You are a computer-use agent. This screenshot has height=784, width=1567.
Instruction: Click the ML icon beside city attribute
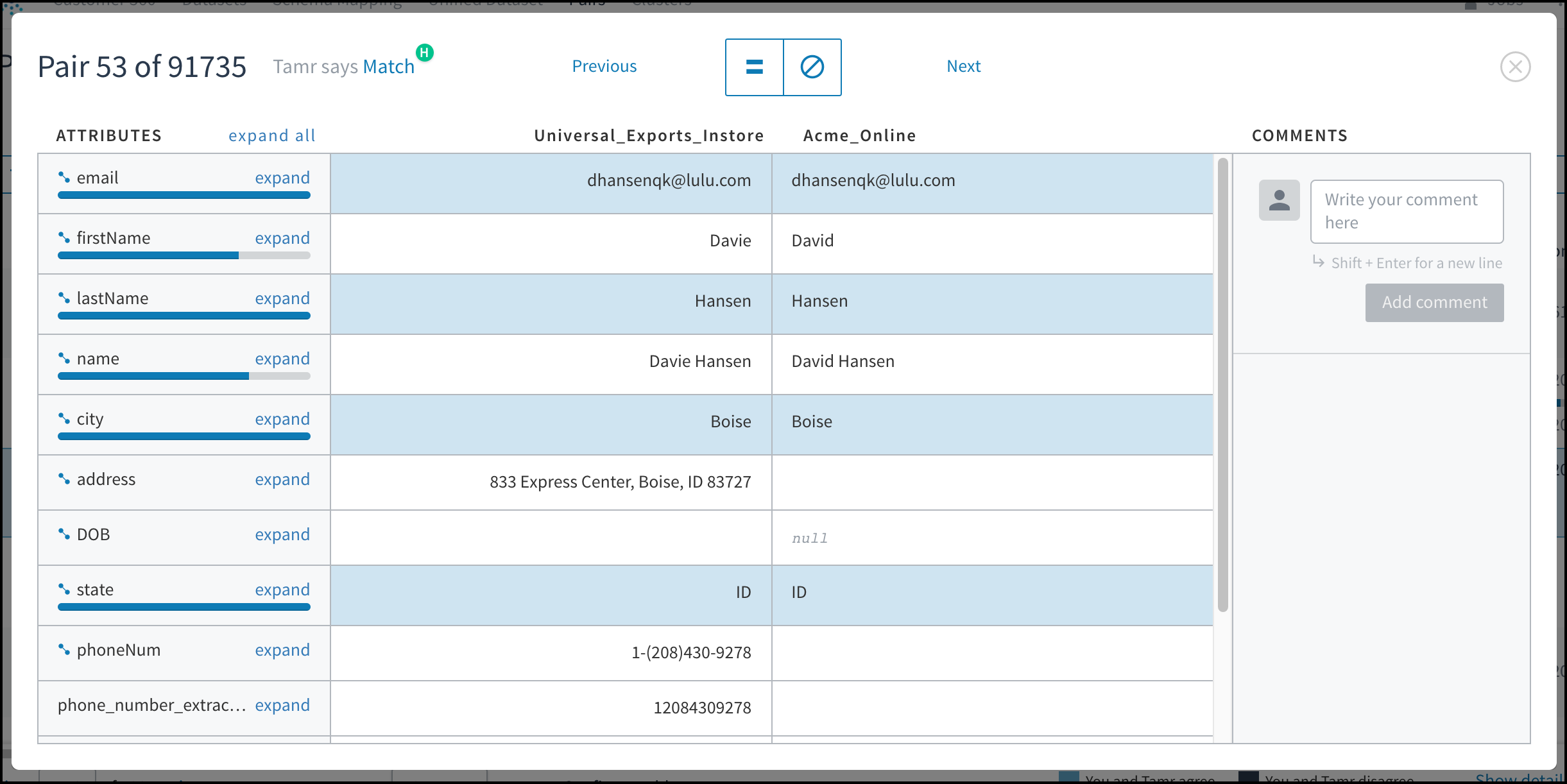click(64, 418)
